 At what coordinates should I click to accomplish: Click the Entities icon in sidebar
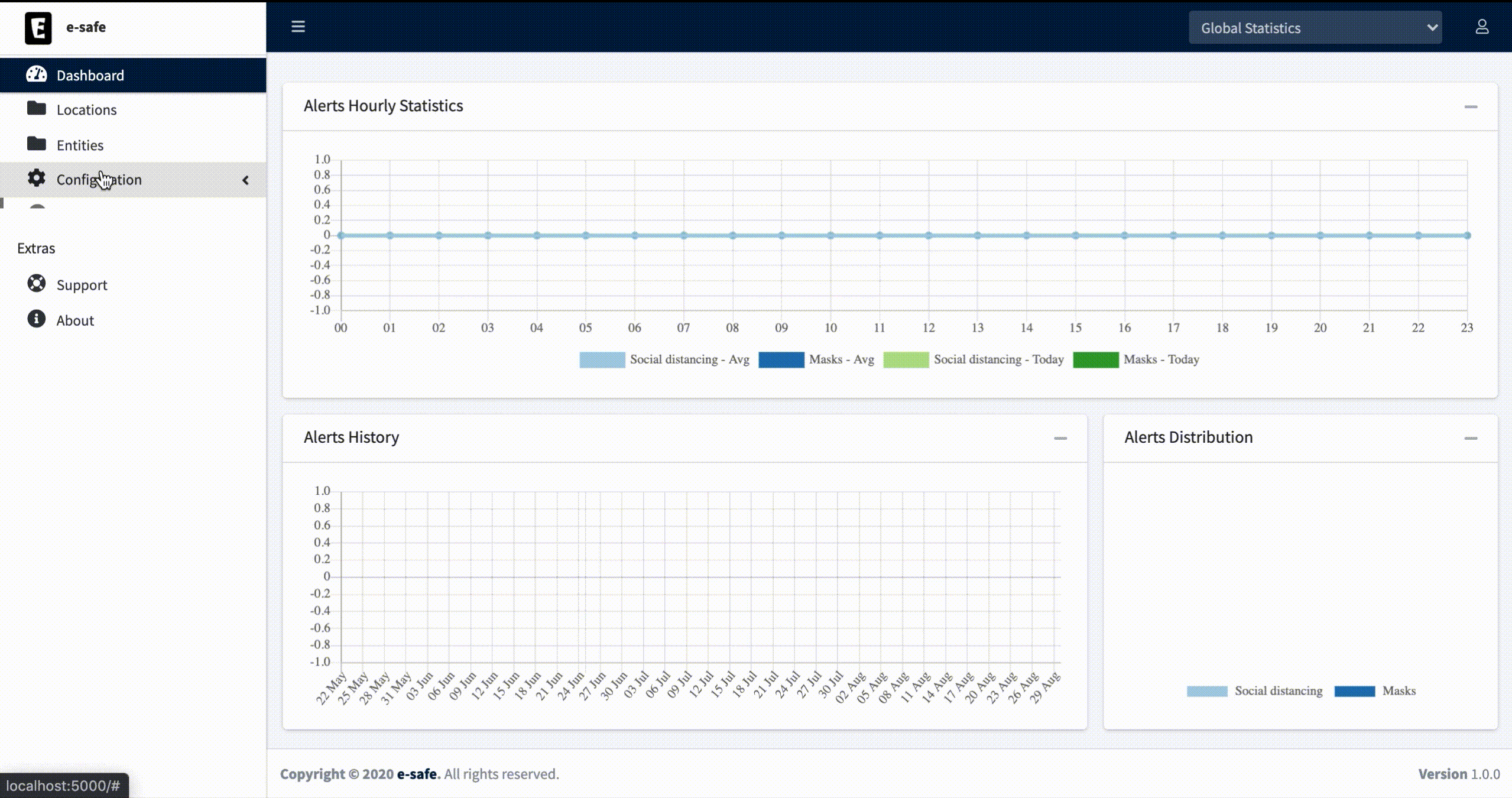[35, 144]
